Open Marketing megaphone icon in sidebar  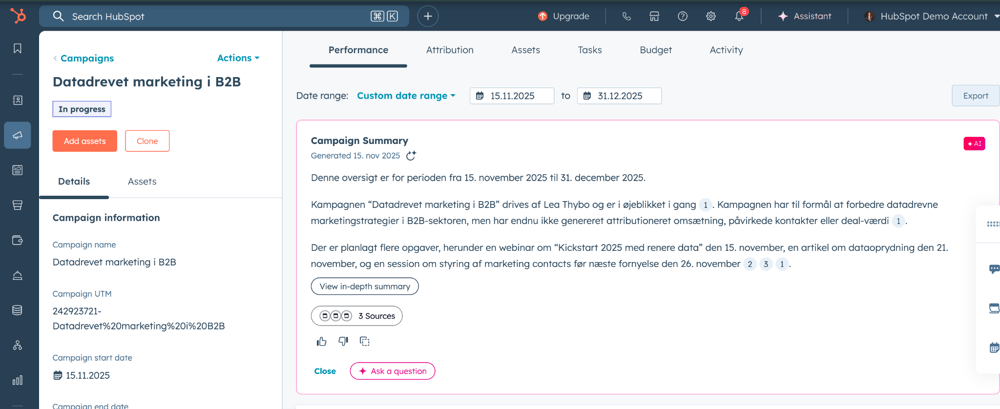tap(17, 135)
